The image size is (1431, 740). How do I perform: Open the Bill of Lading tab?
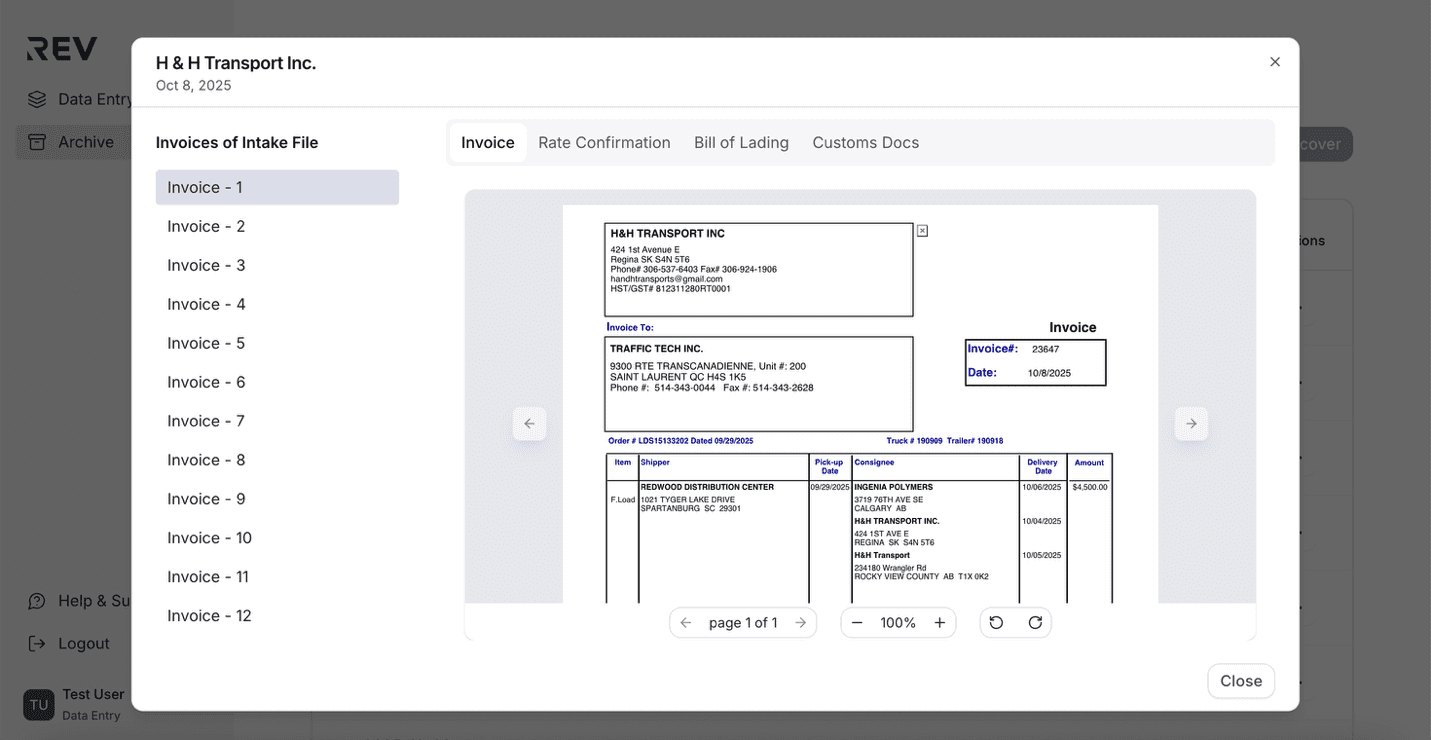[741, 142]
